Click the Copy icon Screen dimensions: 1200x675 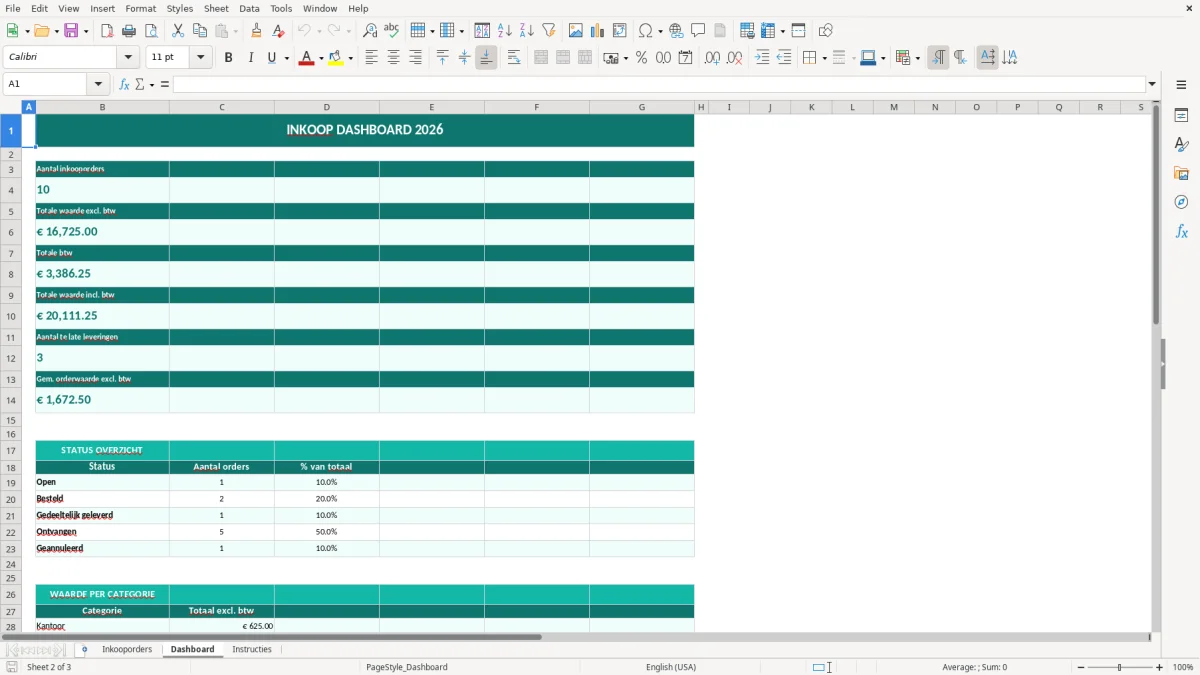tap(200, 31)
